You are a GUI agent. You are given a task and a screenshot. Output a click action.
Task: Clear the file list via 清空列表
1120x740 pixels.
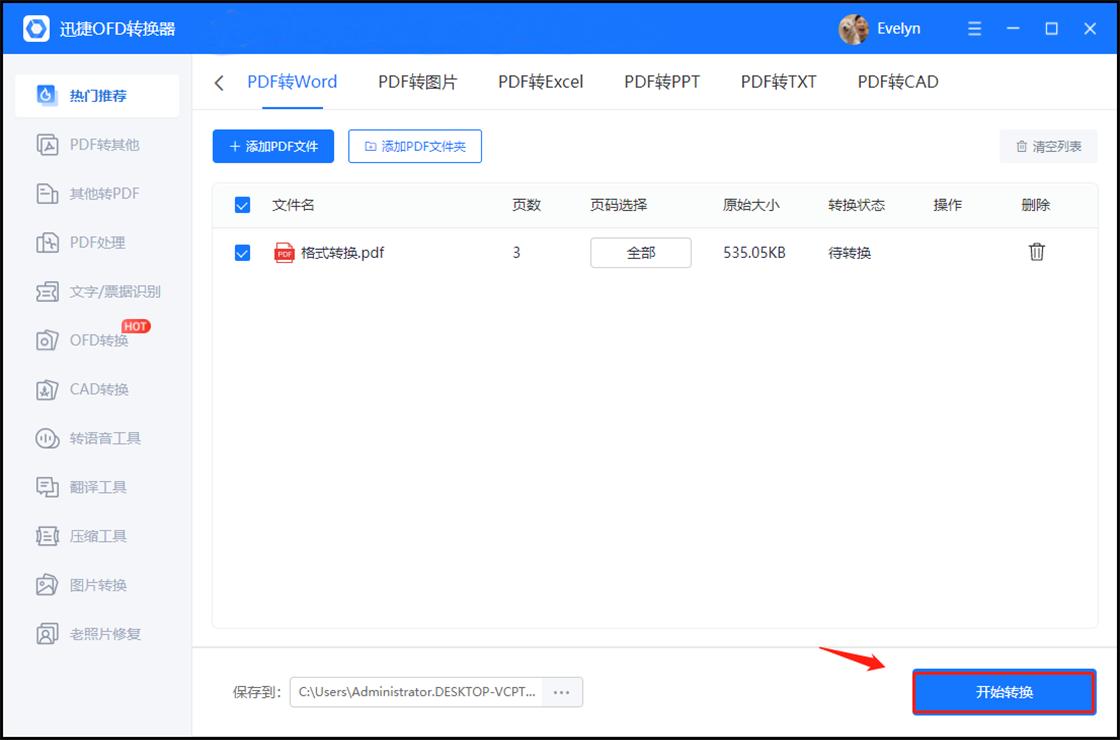point(1048,146)
